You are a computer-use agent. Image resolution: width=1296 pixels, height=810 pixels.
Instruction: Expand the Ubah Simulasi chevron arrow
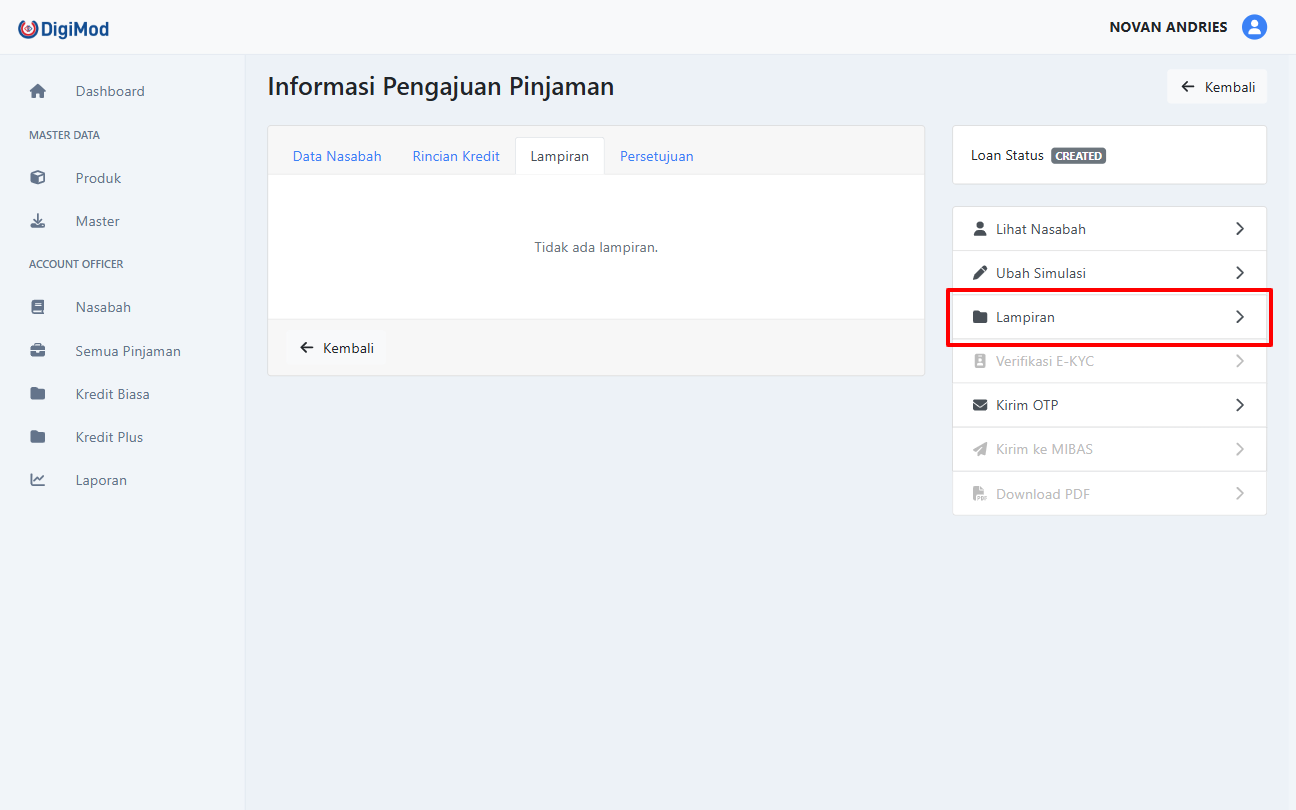coord(1240,273)
